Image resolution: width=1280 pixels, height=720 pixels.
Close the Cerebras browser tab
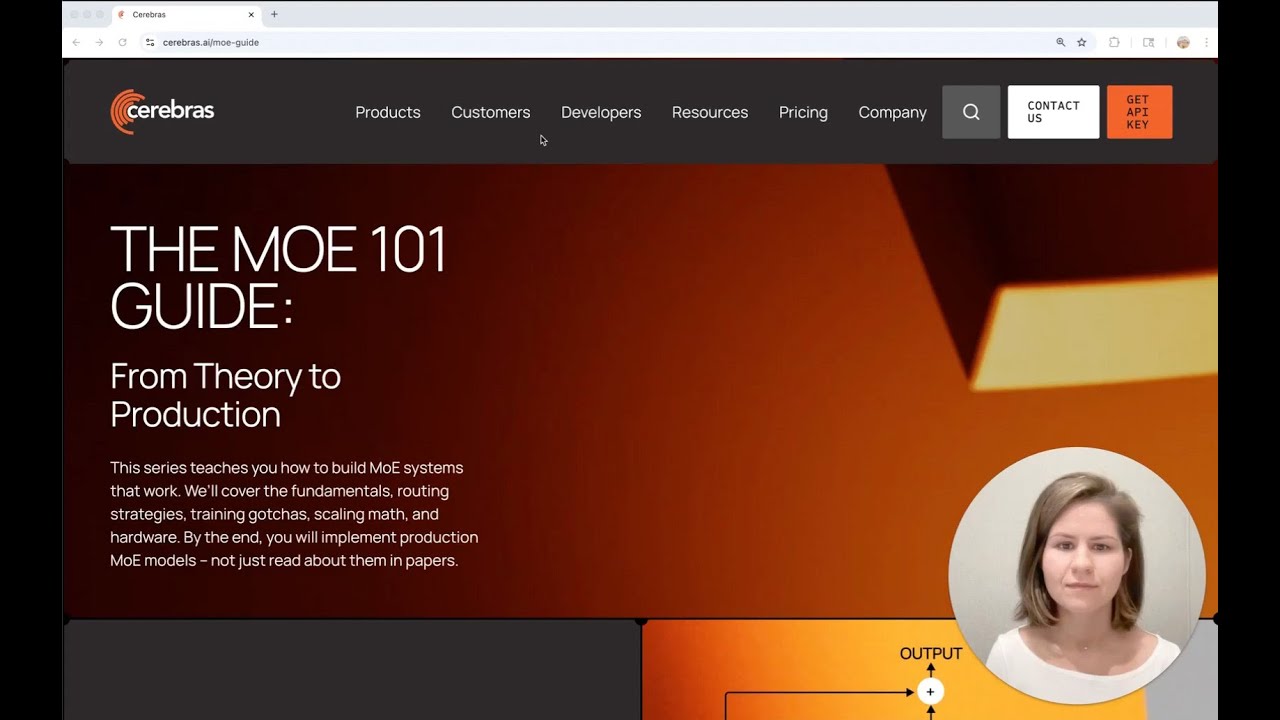coord(251,15)
